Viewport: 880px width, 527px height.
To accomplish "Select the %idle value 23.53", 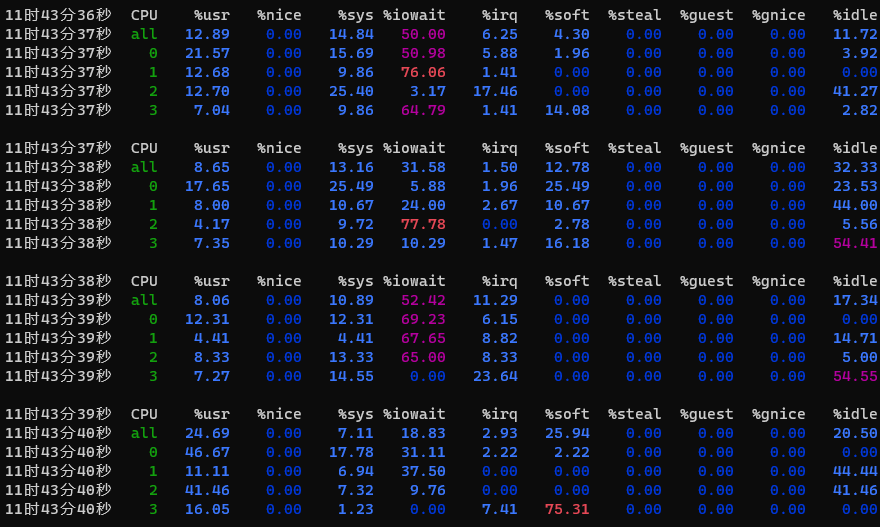I will tap(855, 186).
